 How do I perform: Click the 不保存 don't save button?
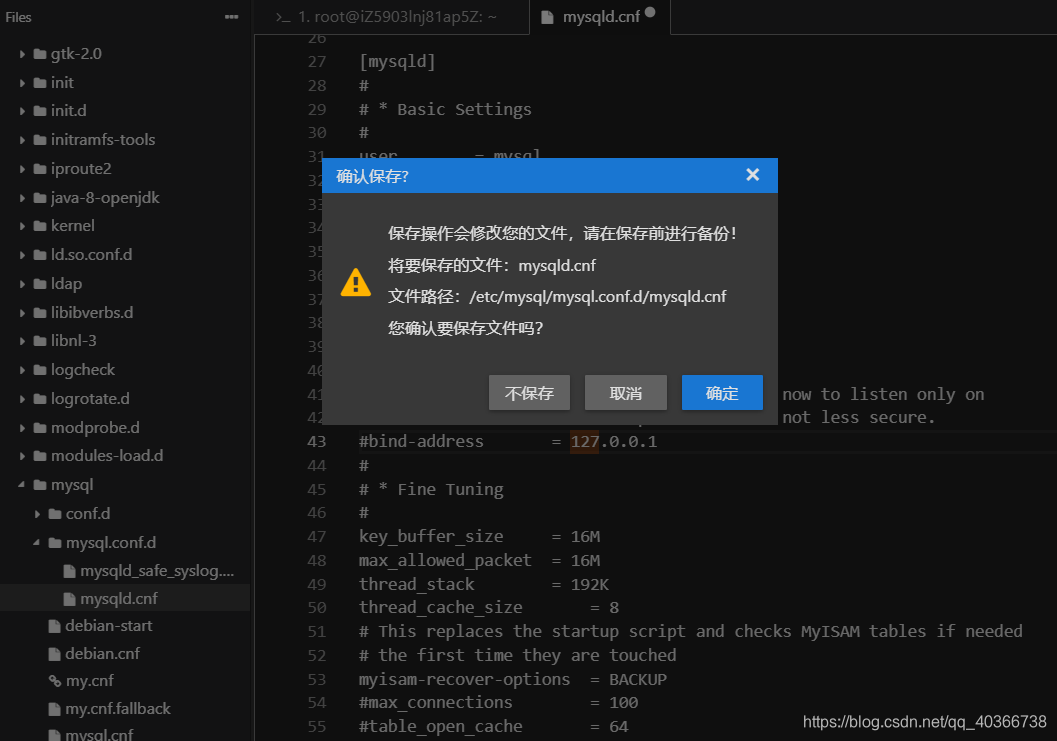[529, 392]
